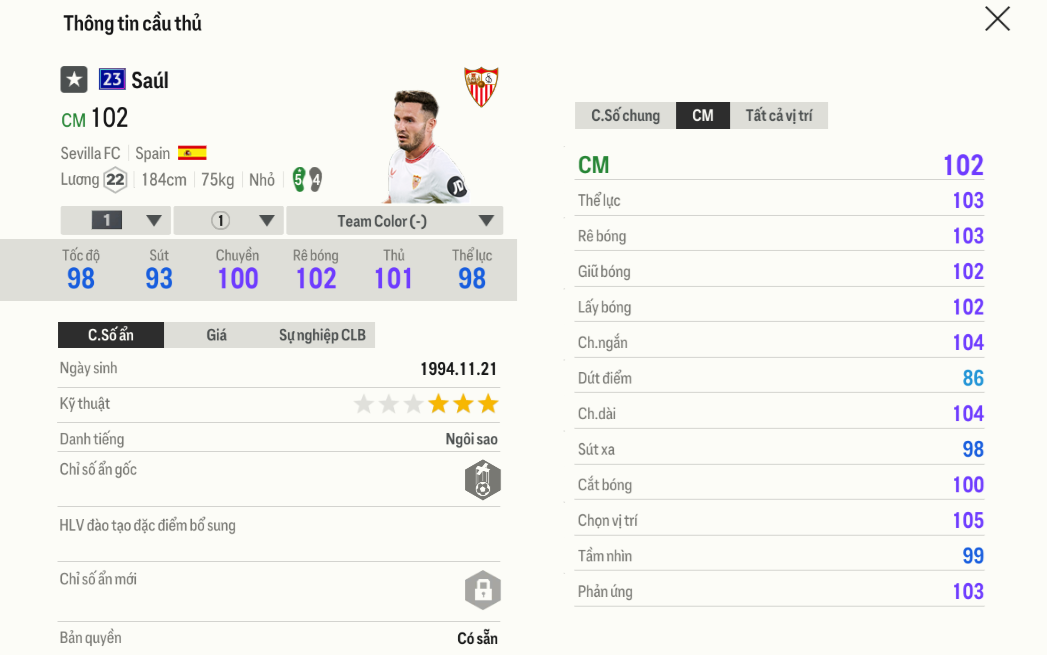Click the locked new hidden trait icon
The image size is (1047, 655).
[482, 590]
